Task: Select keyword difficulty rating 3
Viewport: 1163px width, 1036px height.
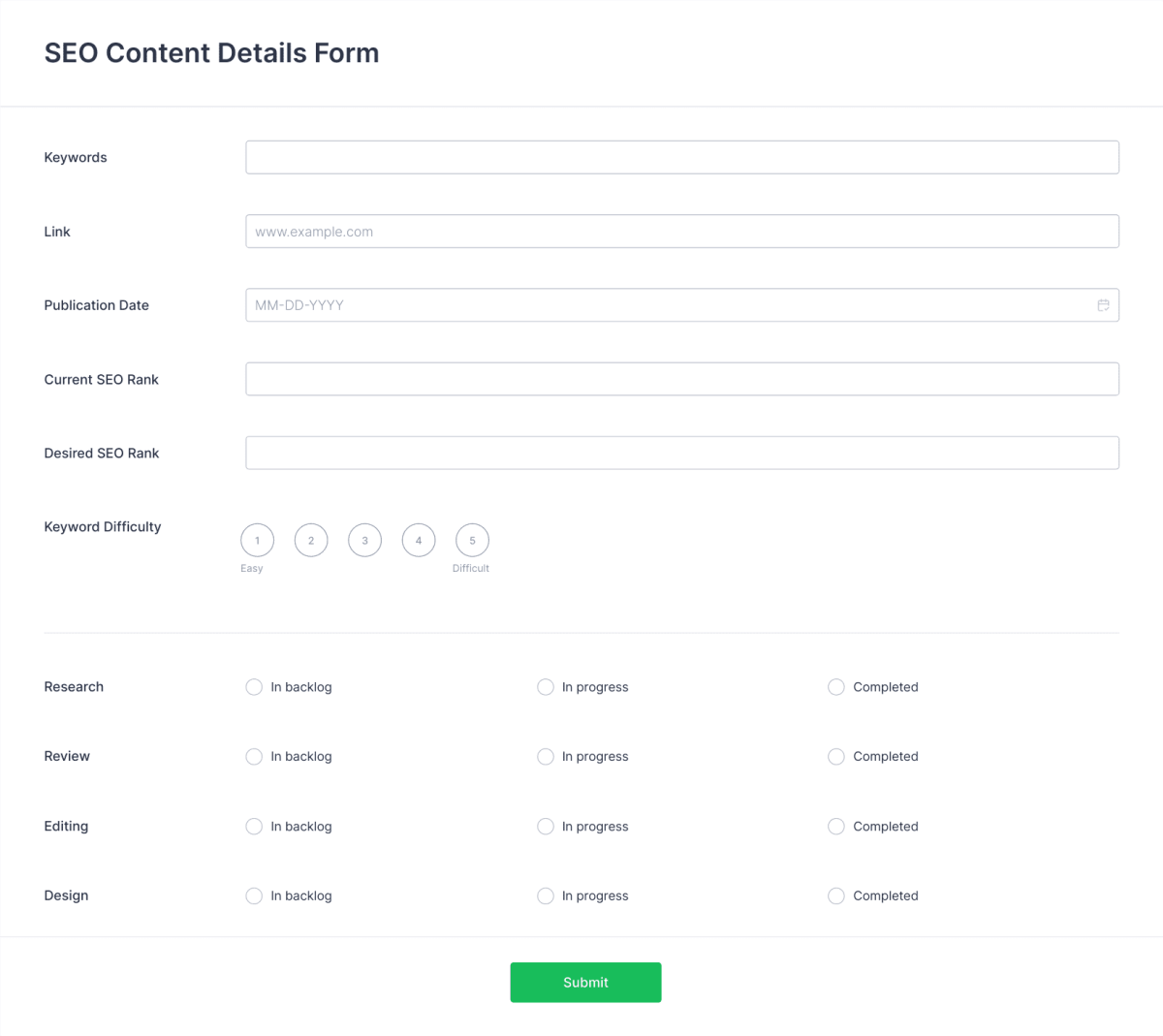Action: click(364, 540)
